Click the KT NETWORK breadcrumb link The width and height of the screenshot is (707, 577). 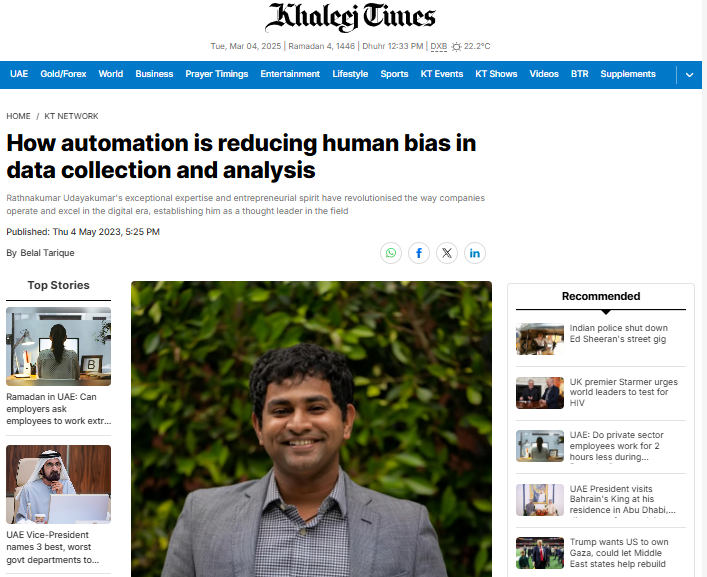click(71, 116)
